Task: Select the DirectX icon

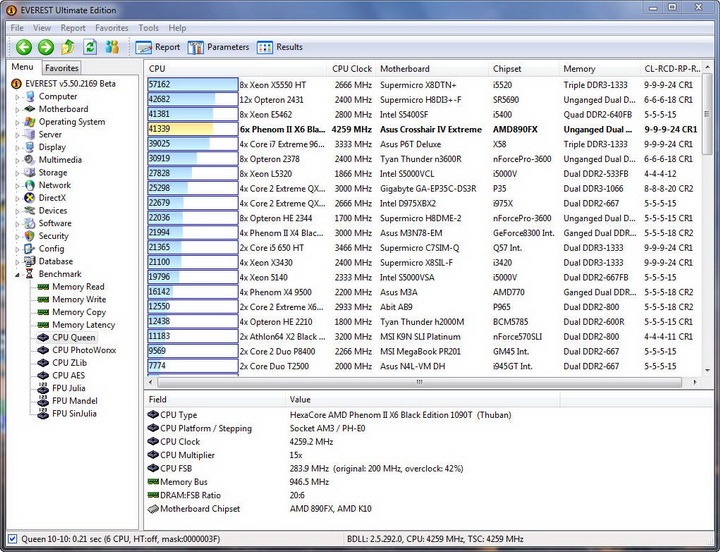Action: point(30,198)
